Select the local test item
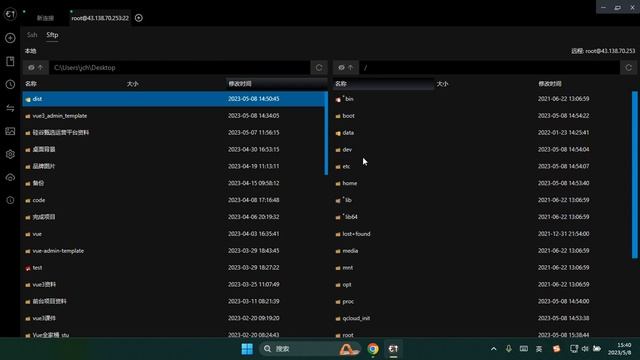Viewport: 640px width, 360px height. click(x=173, y=268)
